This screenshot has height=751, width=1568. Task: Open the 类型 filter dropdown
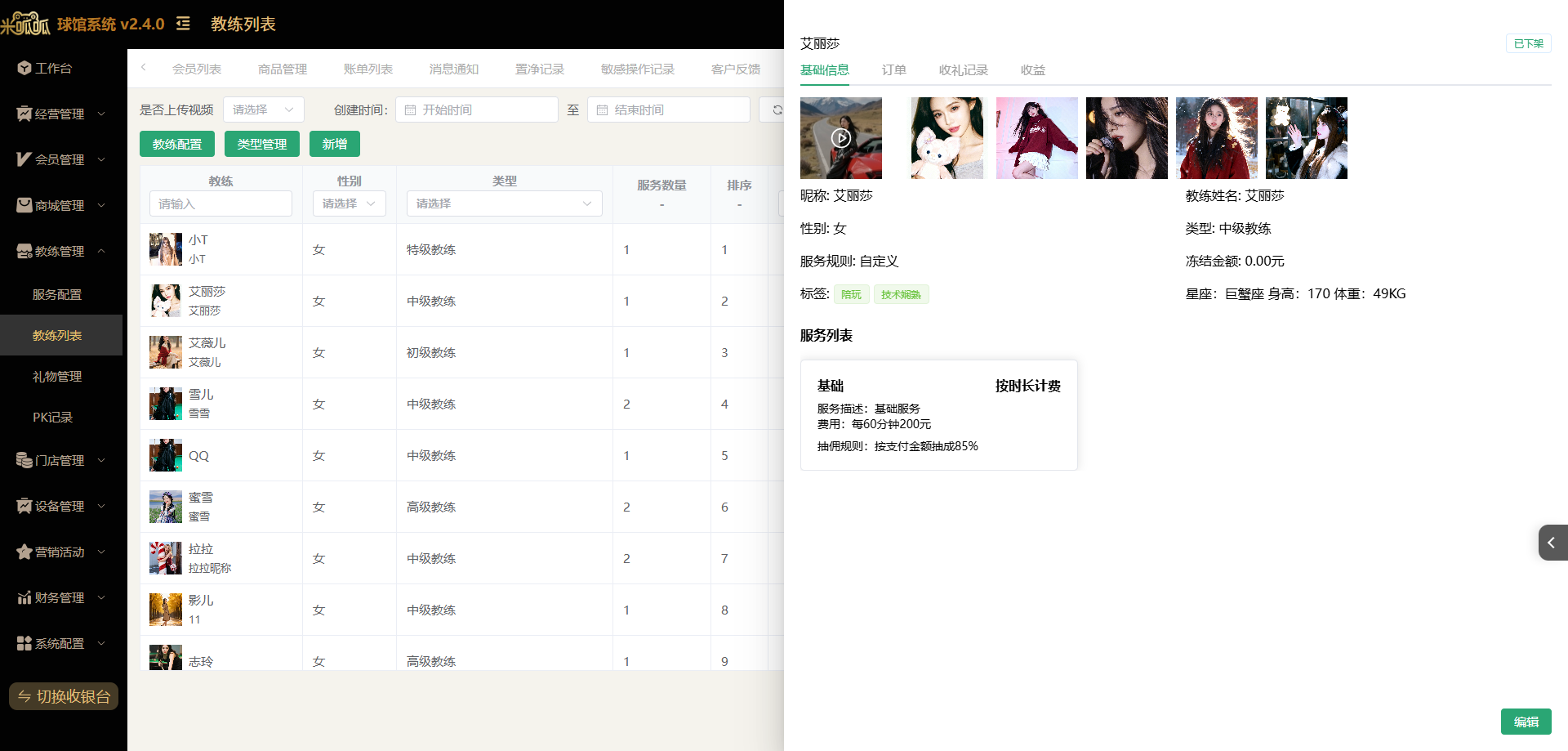coord(504,203)
